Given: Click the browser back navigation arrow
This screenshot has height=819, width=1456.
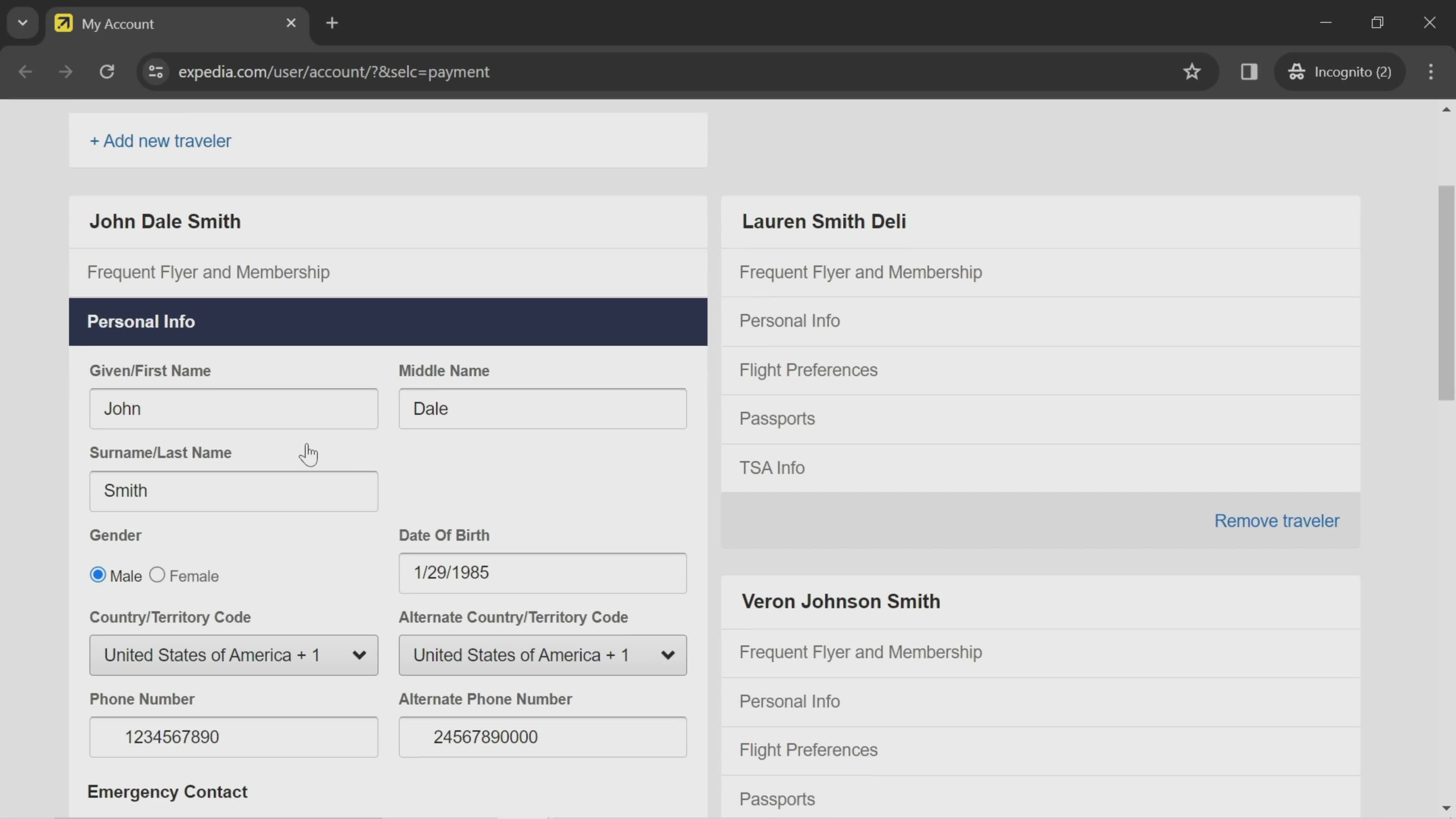Looking at the screenshot, I should point(25,71).
